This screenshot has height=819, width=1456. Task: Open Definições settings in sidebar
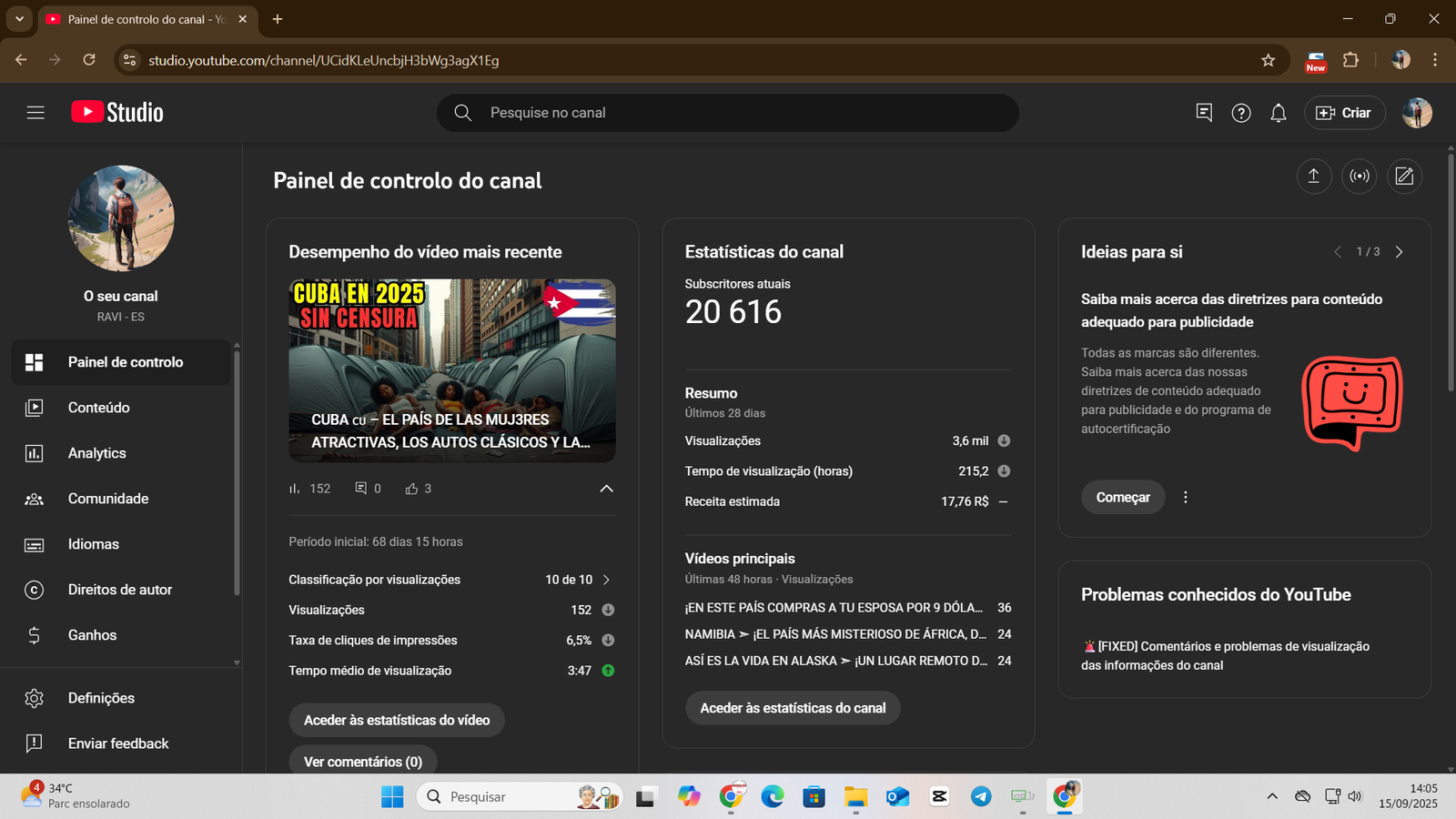pyautogui.click(x=121, y=698)
